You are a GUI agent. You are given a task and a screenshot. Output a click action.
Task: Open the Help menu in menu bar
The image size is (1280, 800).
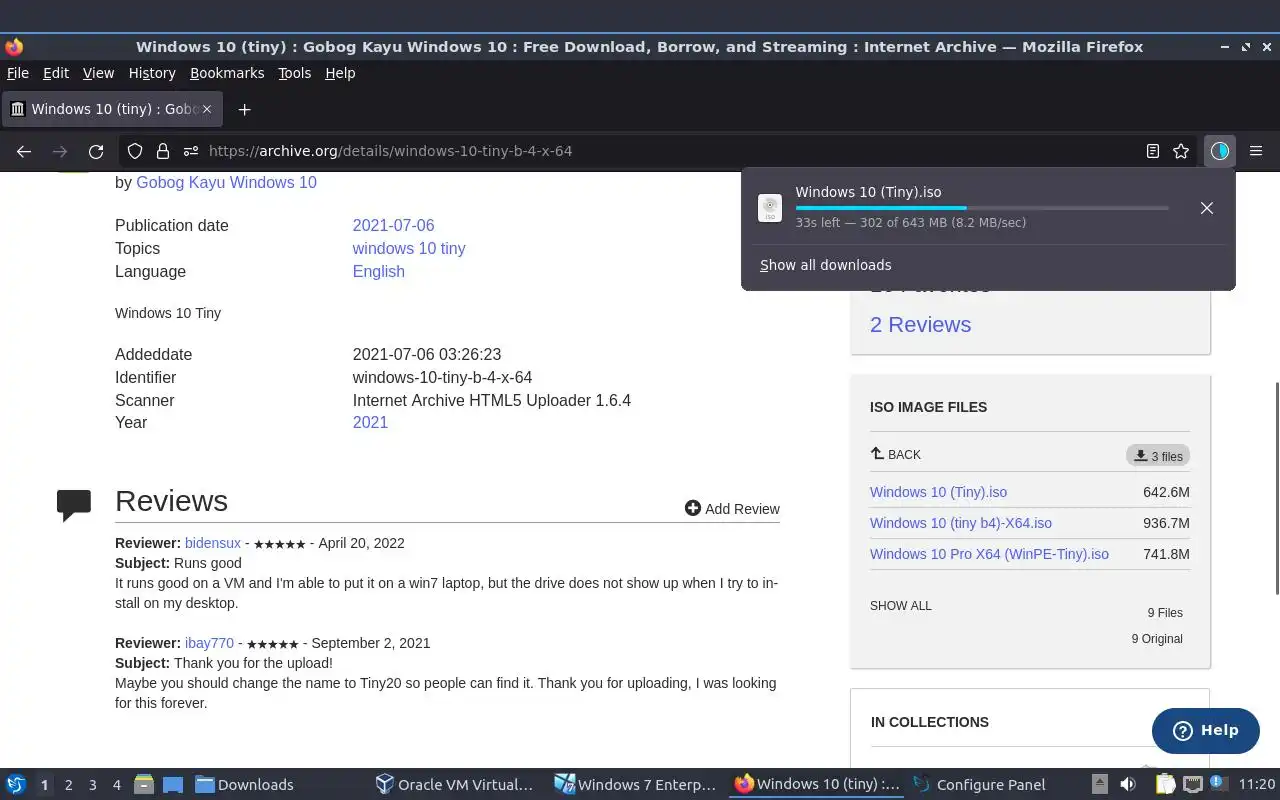tap(340, 73)
